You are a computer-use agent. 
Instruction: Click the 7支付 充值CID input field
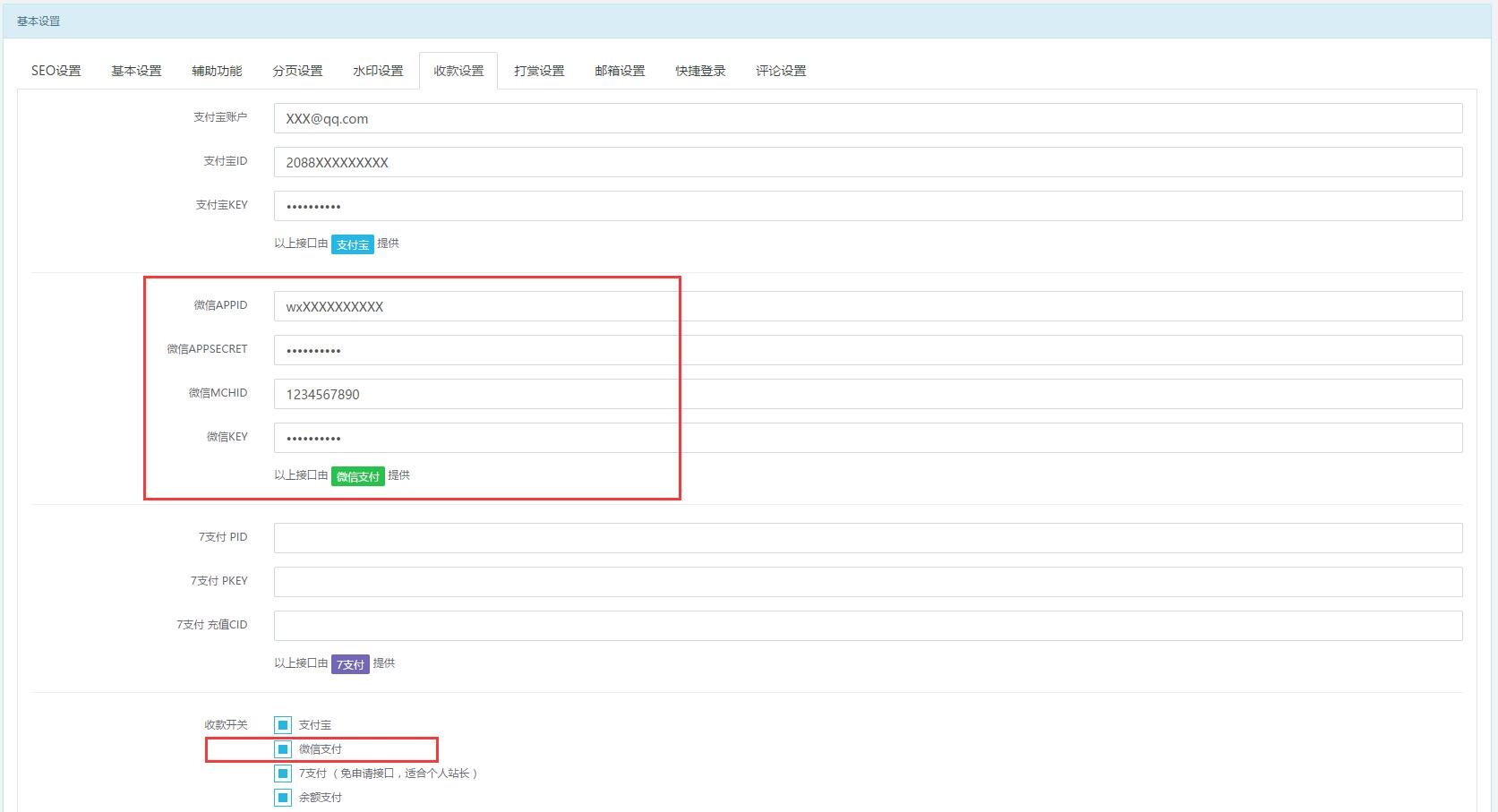click(867, 626)
